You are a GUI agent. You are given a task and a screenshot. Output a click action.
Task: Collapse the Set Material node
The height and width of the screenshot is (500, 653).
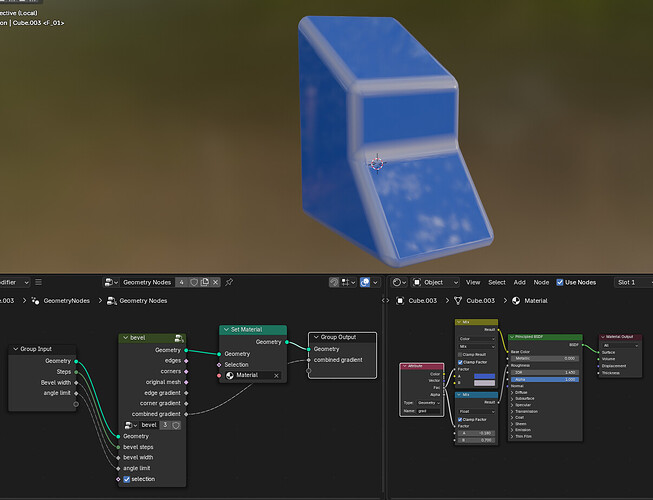click(226, 329)
